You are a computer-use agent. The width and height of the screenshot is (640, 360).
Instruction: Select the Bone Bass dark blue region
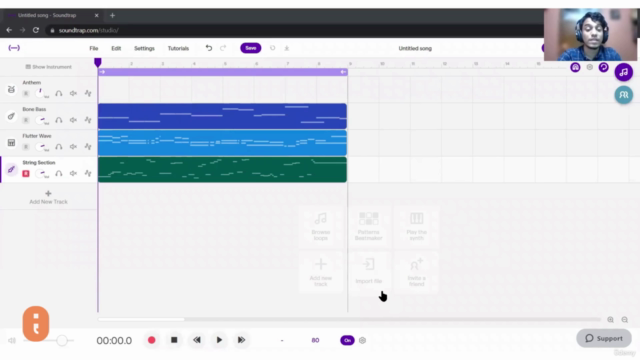click(x=222, y=116)
